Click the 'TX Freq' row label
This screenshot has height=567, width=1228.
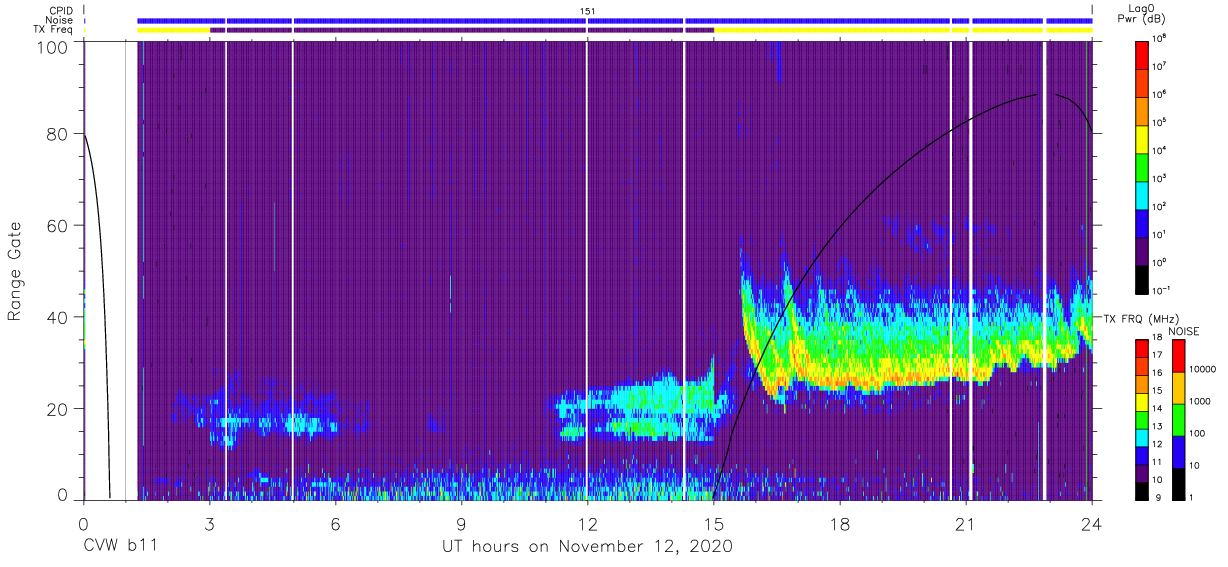53,30
